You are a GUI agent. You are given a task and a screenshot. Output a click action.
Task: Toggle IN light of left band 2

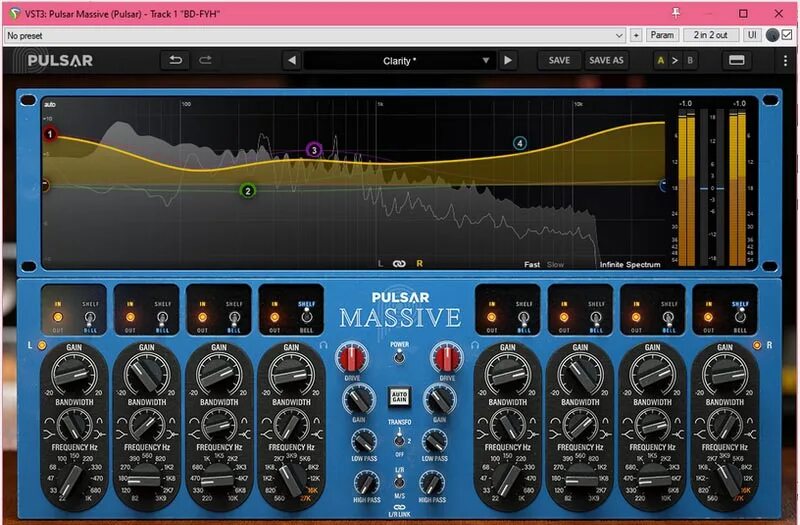[130, 317]
